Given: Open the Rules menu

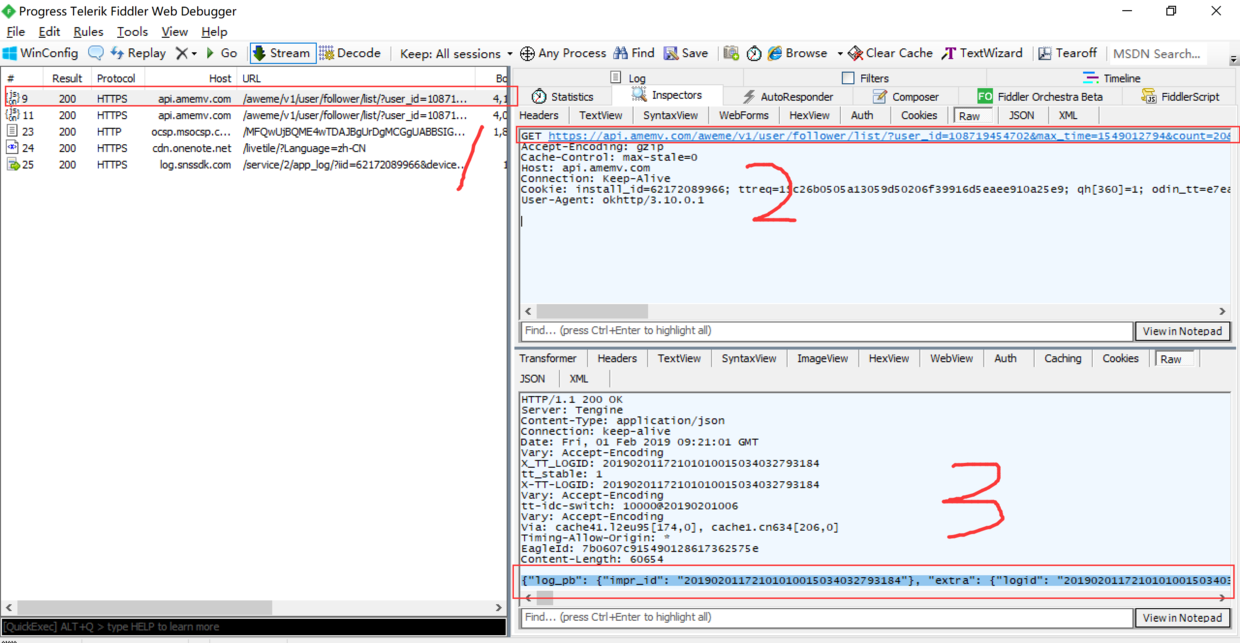Looking at the screenshot, I should coord(88,31).
